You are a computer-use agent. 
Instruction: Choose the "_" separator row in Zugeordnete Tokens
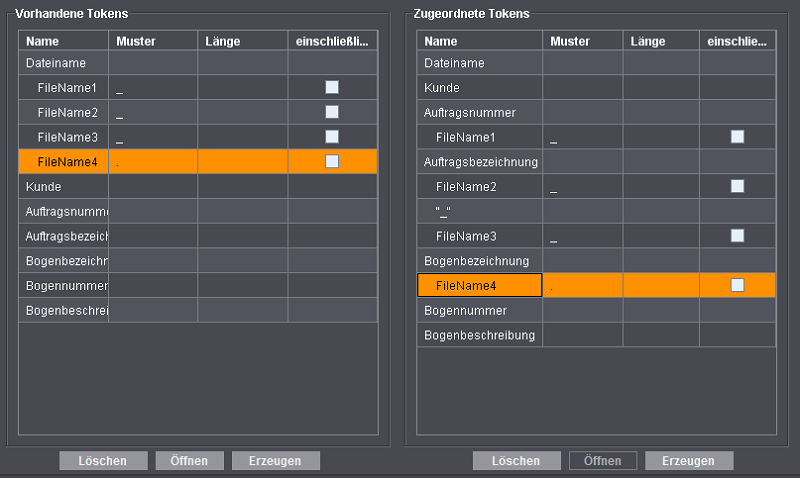480,211
